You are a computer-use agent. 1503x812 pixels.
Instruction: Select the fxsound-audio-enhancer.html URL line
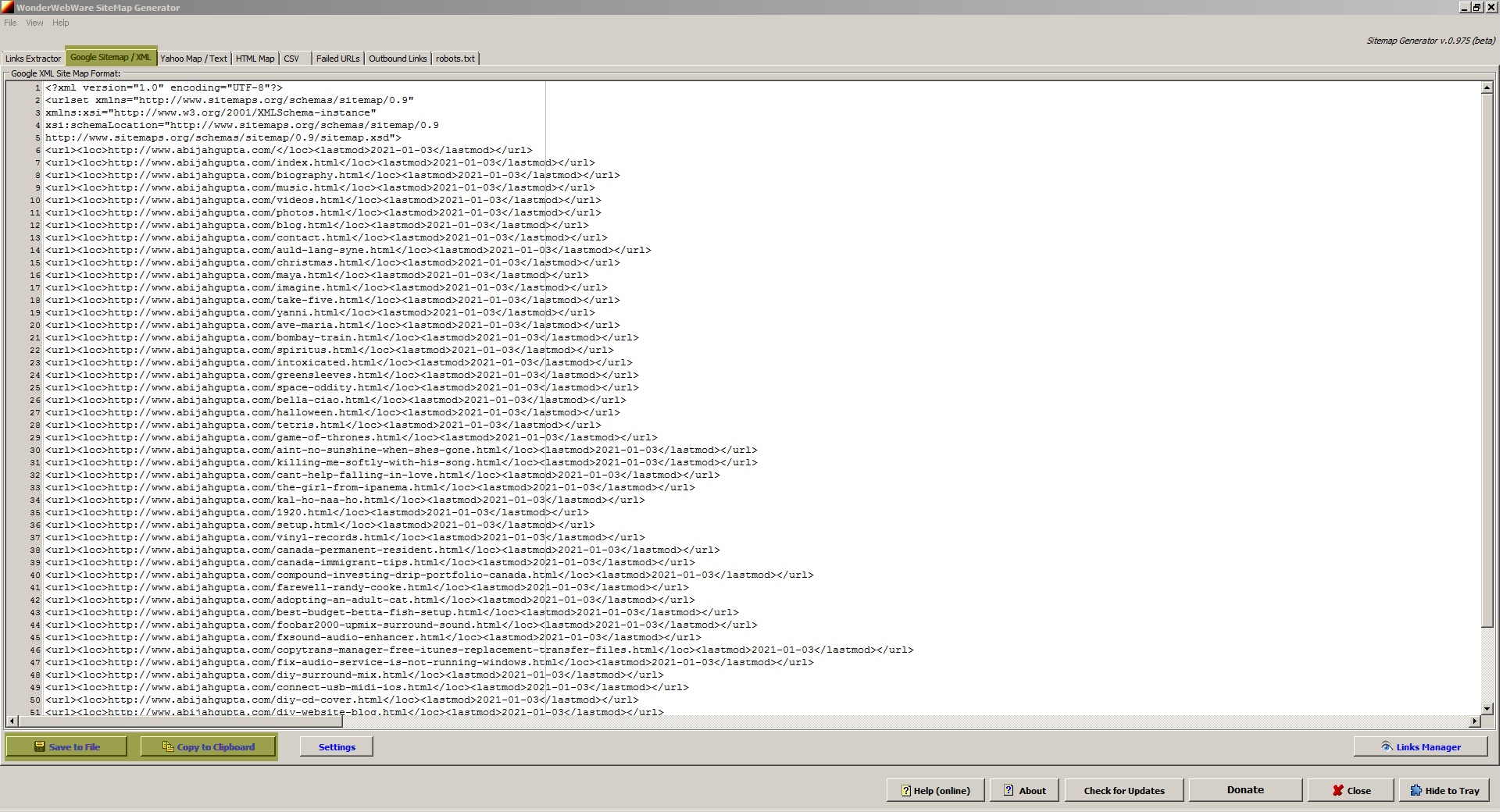click(x=373, y=637)
